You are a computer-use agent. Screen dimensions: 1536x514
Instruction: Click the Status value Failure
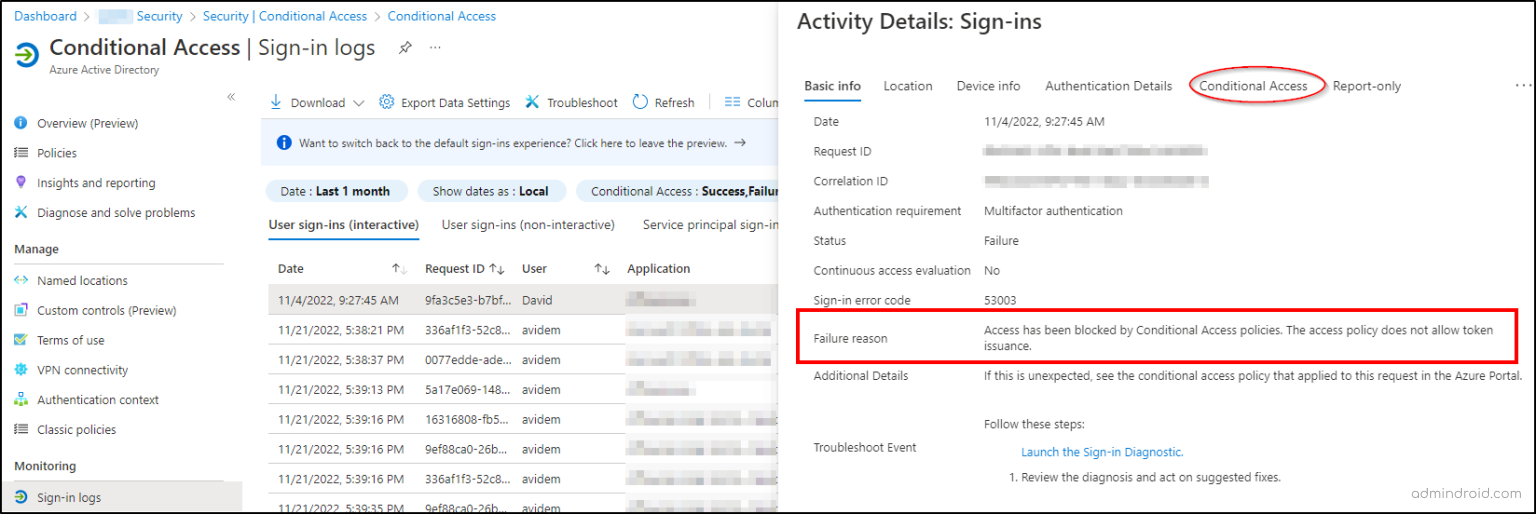pos(1001,241)
